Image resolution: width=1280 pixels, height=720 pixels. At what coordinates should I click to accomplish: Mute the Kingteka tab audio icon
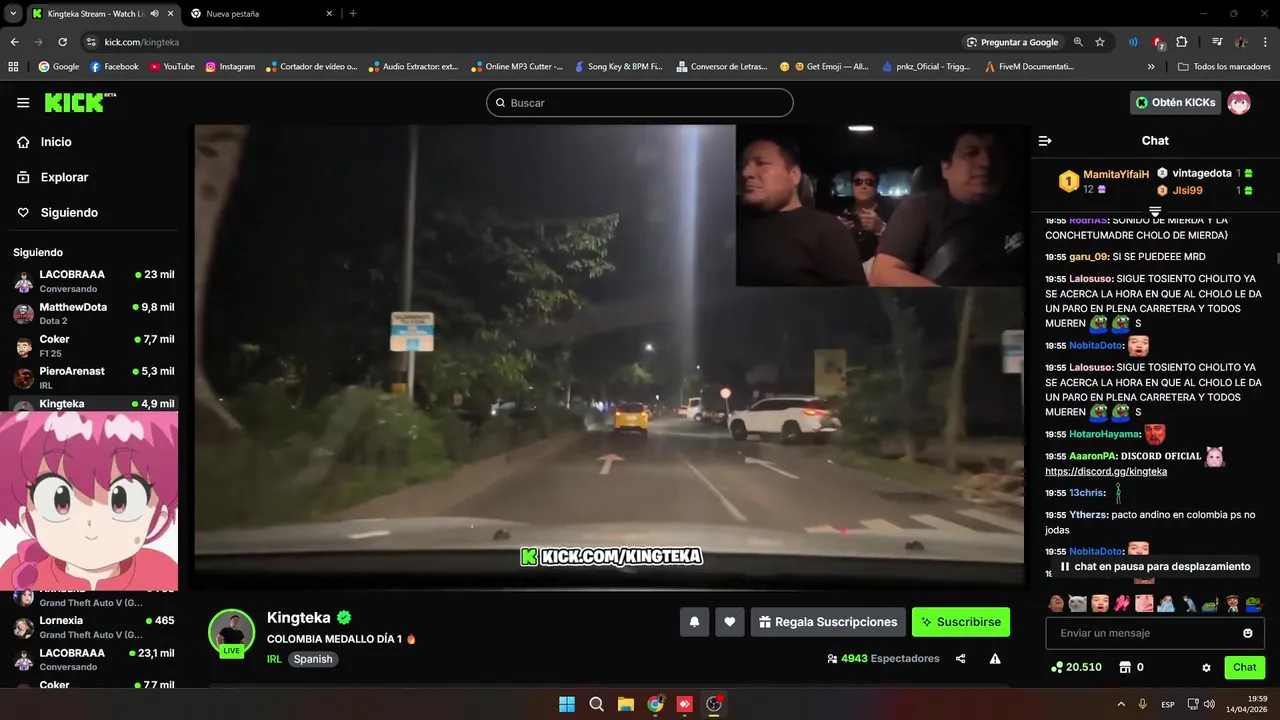[x=154, y=14]
